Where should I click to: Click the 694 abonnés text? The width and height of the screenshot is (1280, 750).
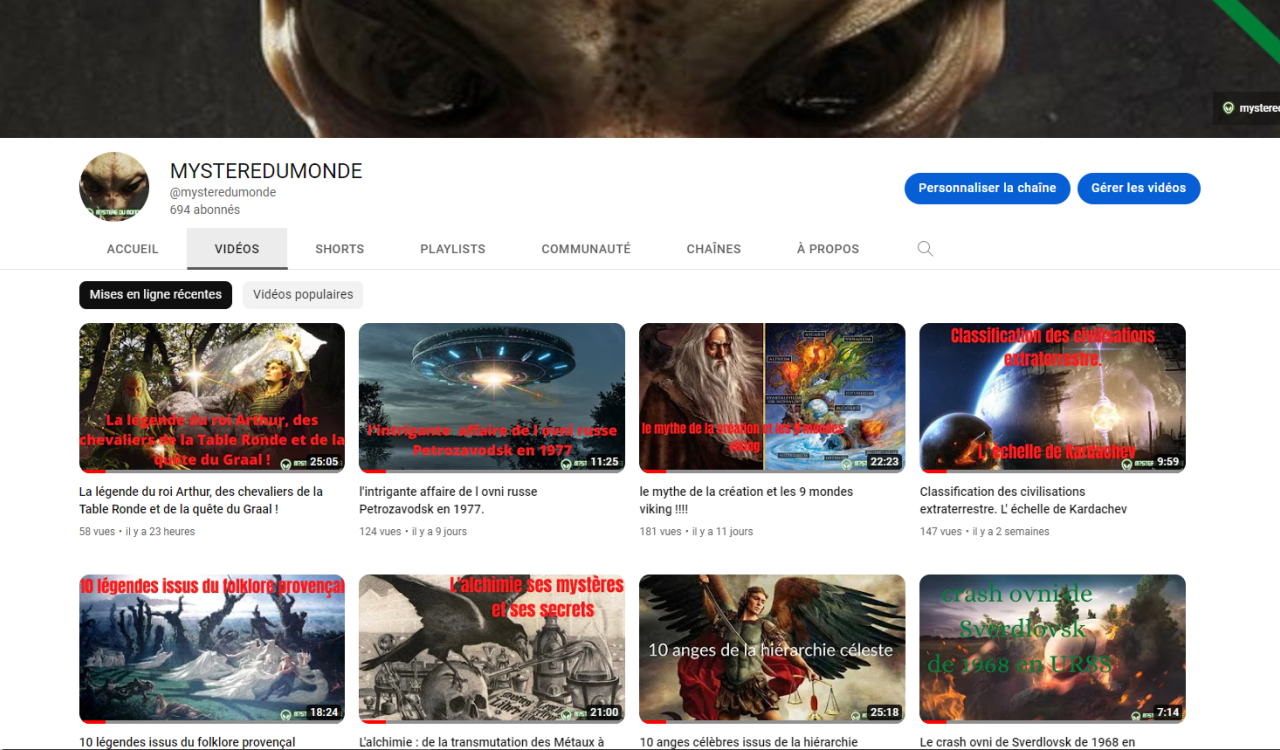pos(205,210)
